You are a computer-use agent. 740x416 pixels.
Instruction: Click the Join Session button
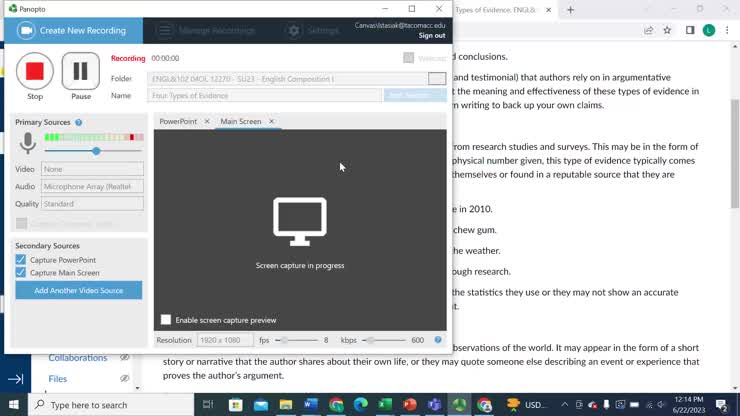(x=415, y=95)
